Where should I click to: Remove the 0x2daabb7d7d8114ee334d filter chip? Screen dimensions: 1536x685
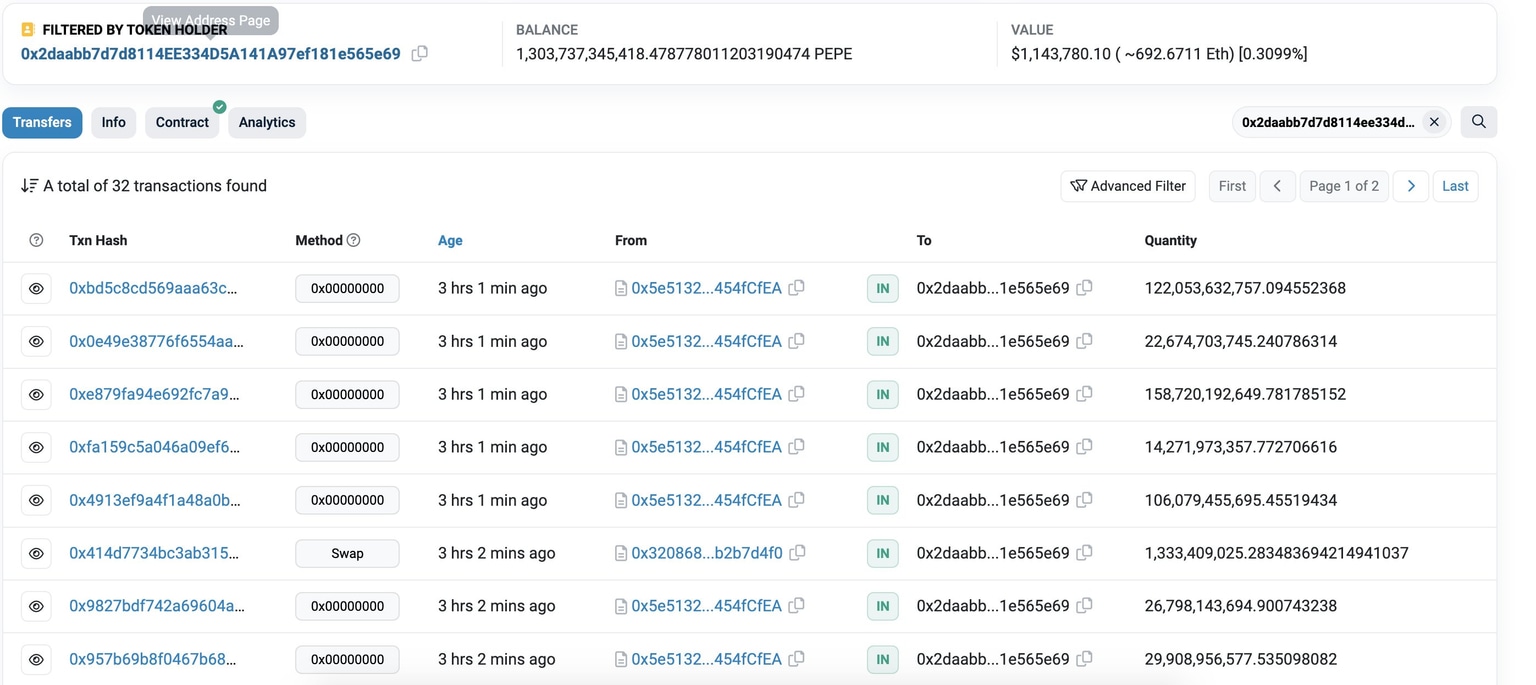pyautogui.click(x=1434, y=121)
